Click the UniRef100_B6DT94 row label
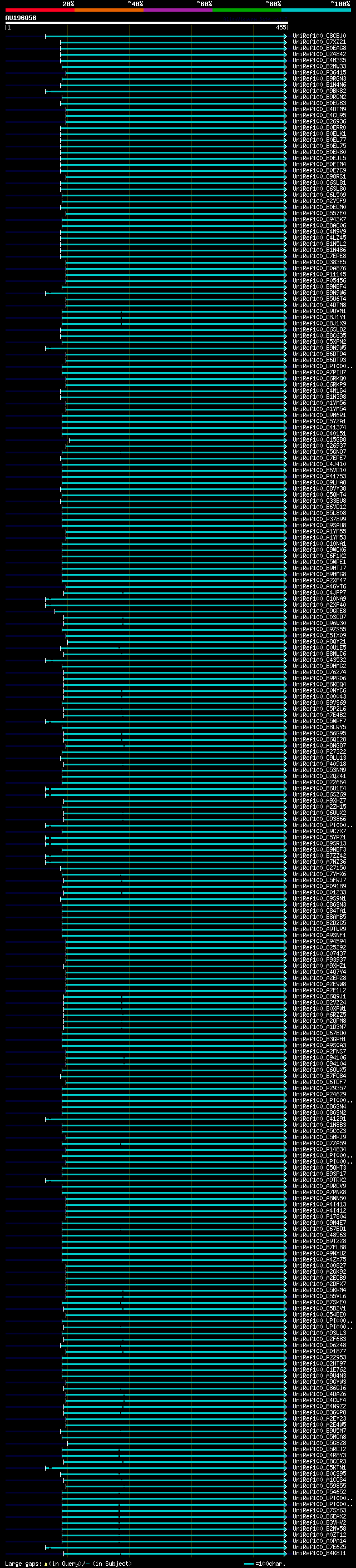This screenshot has width=356, height=1568. click(319, 354)
